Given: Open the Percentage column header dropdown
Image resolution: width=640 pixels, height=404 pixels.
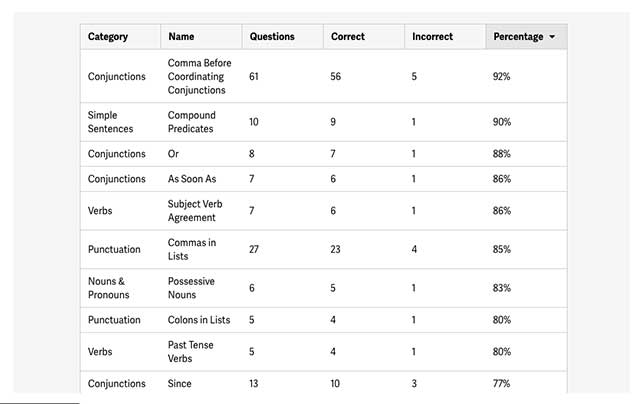Looking at the screenshot, I should click(525, 37).
